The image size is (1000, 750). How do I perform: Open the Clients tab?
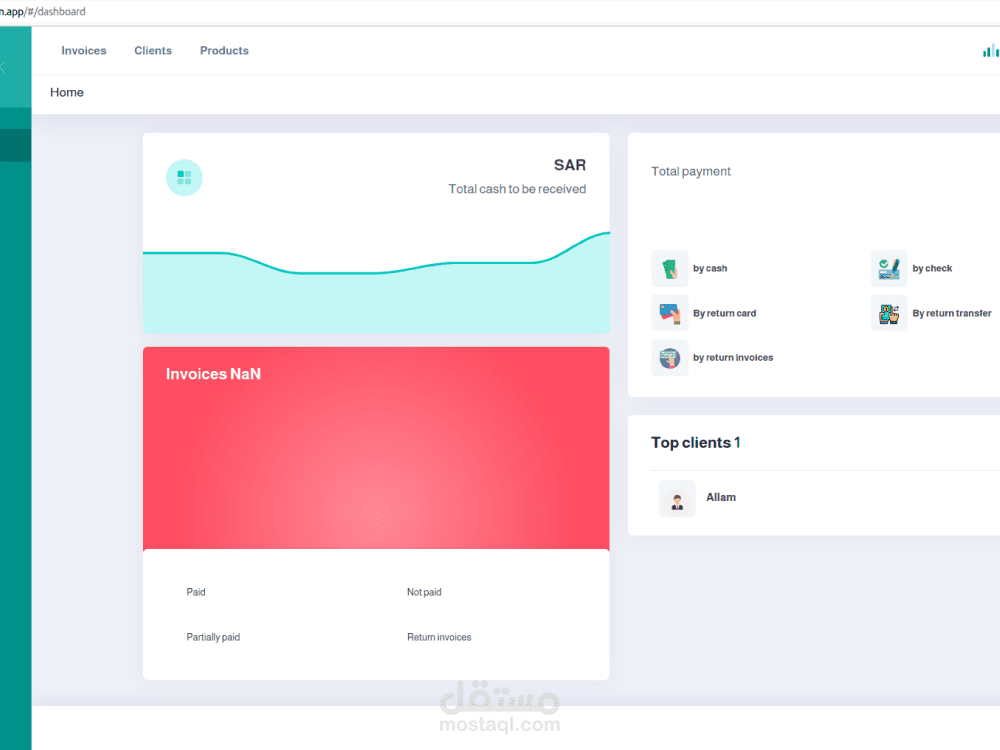(153, 50)
